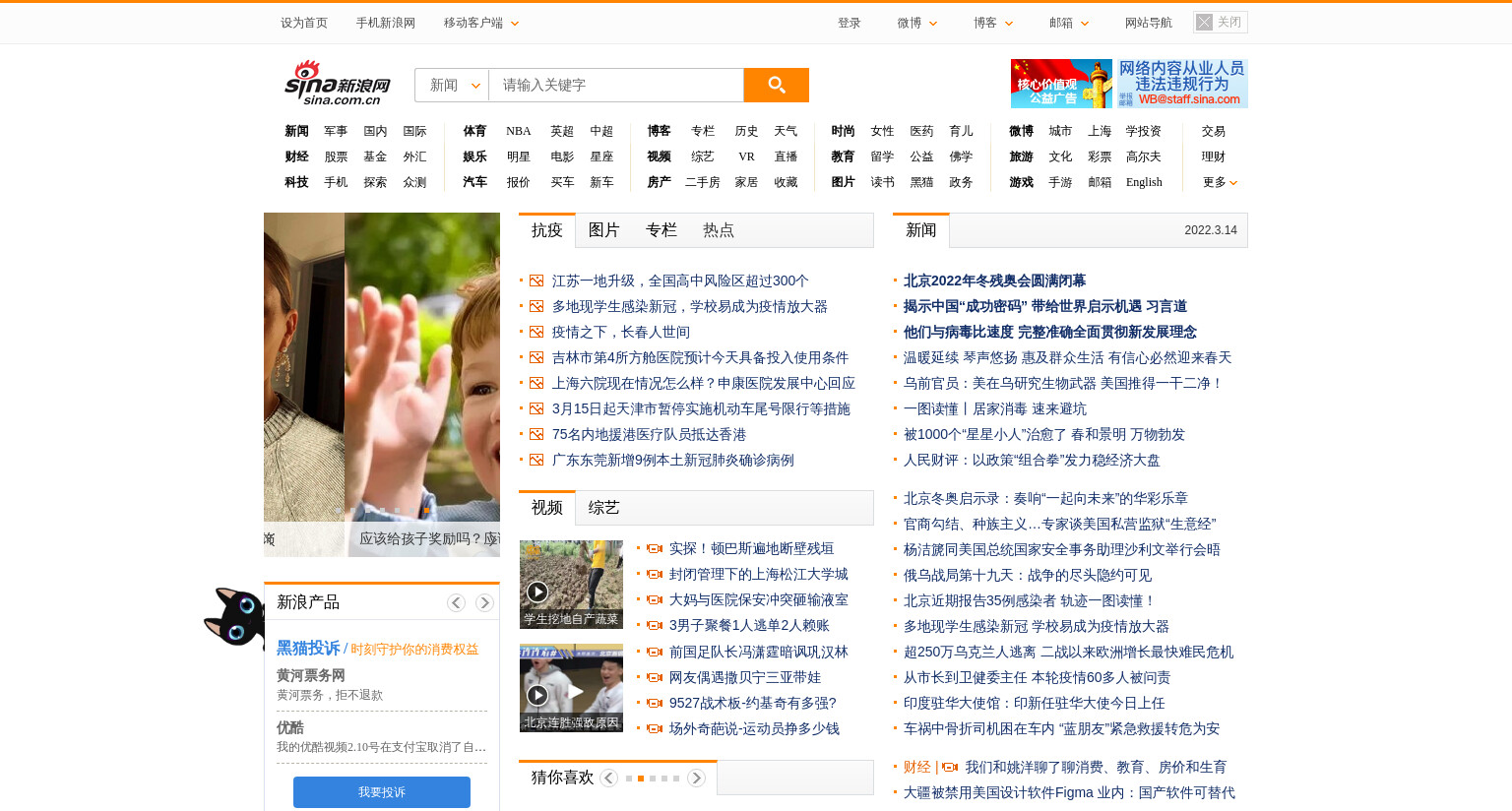The image size is (1512, 811).
Task: Open 网站导航 link
Action: (x=1149, y=23)
